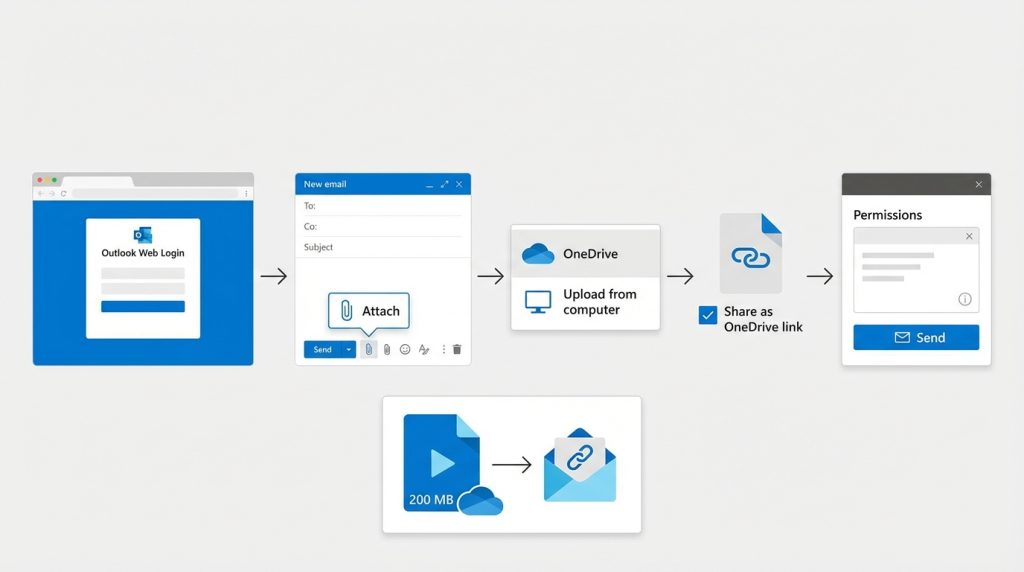This screenshot has width=1024, height=572.
Task: Pop out the New email window
Action: pos(444,184)
